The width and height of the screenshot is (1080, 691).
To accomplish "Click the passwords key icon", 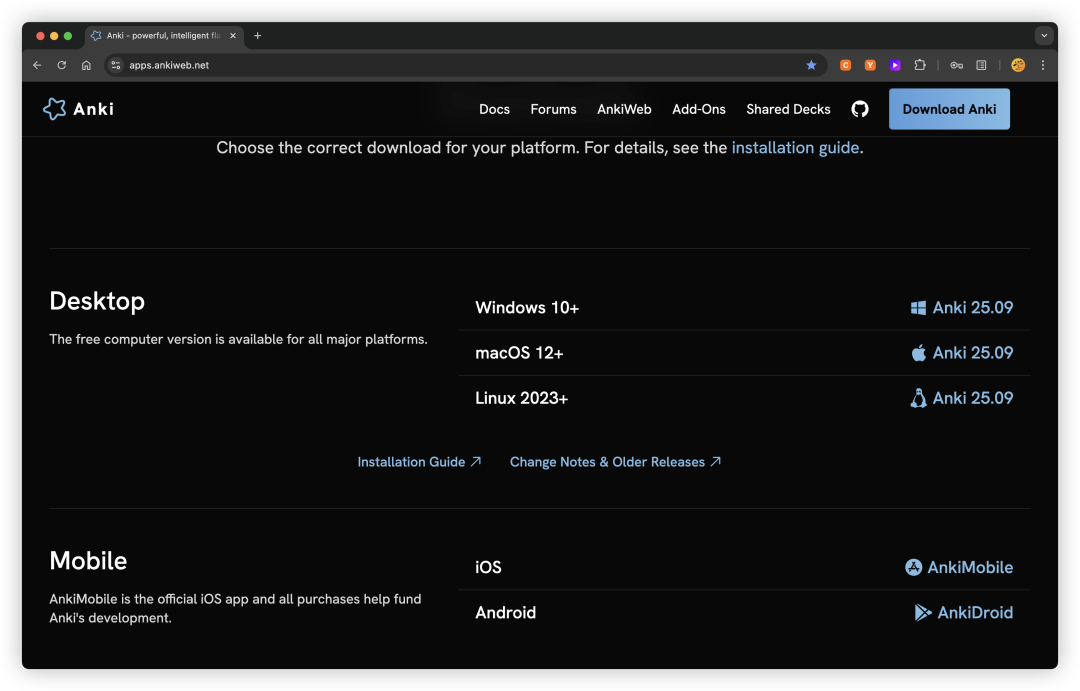I will [956, 65].
